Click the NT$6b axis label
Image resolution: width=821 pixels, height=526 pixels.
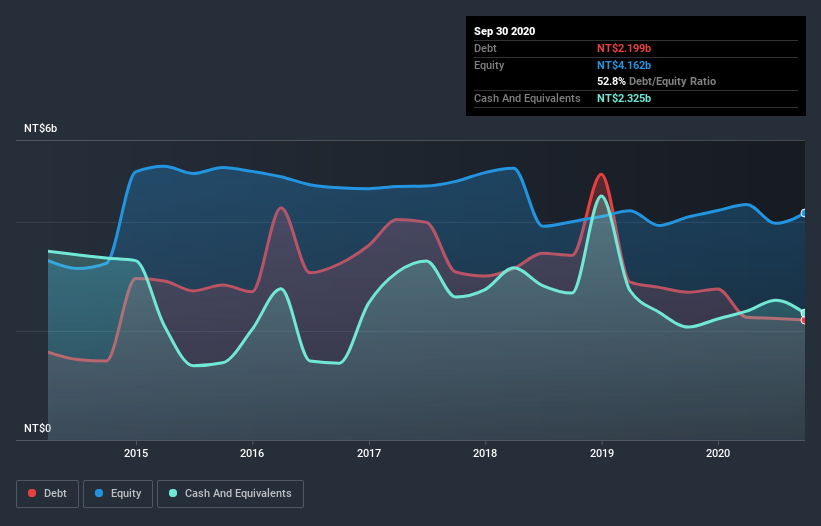coord(40,128)
